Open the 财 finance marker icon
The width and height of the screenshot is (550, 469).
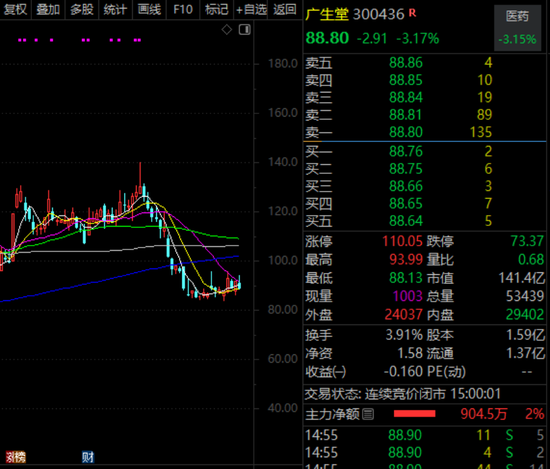(88, 457)
